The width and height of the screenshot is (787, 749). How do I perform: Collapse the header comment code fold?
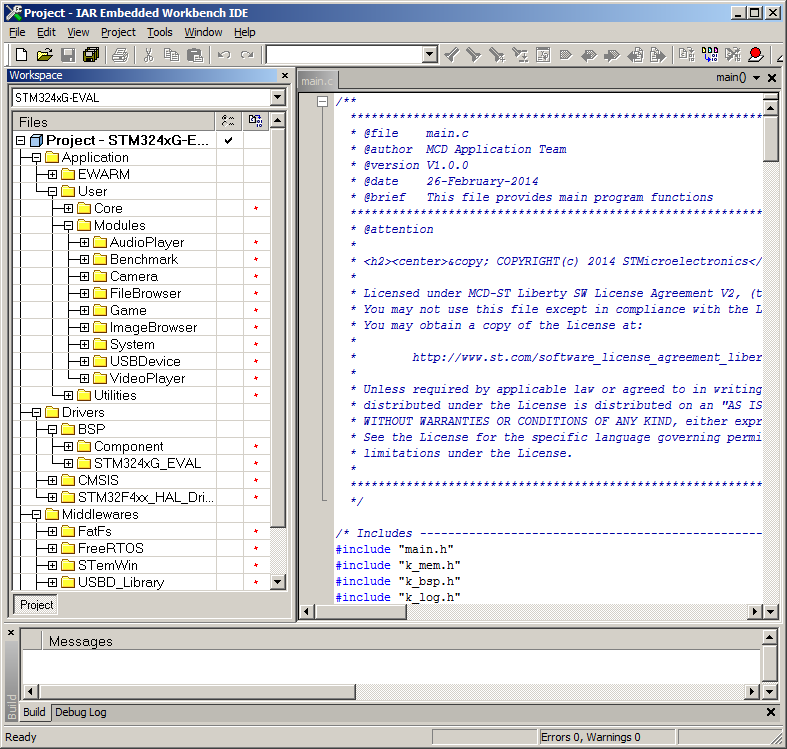click(322, 102)
